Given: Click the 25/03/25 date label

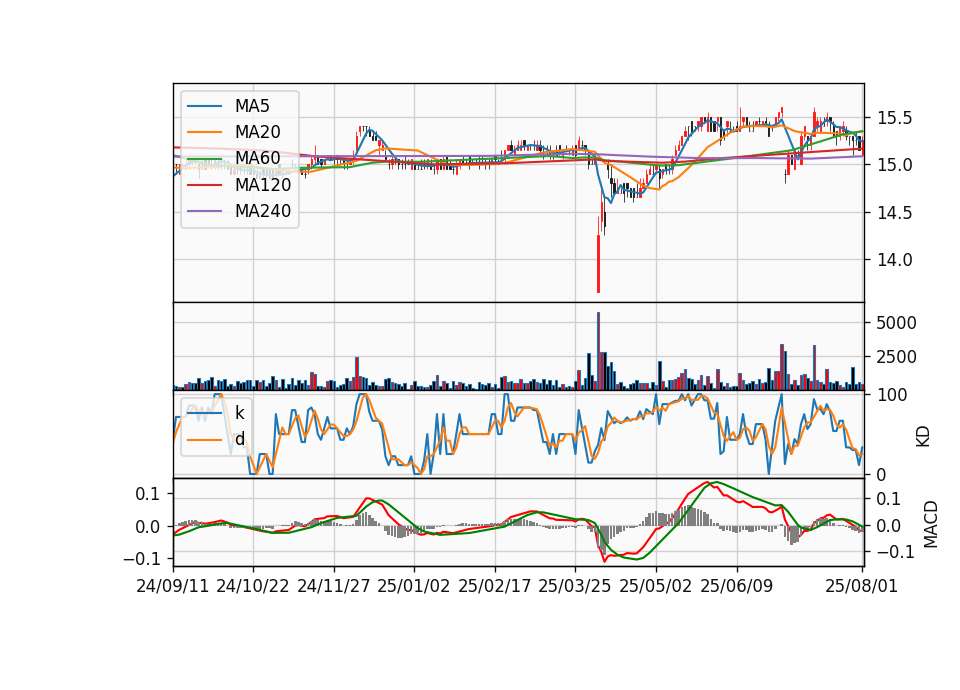Looking at the screenshot, I should tap(575, 586).
